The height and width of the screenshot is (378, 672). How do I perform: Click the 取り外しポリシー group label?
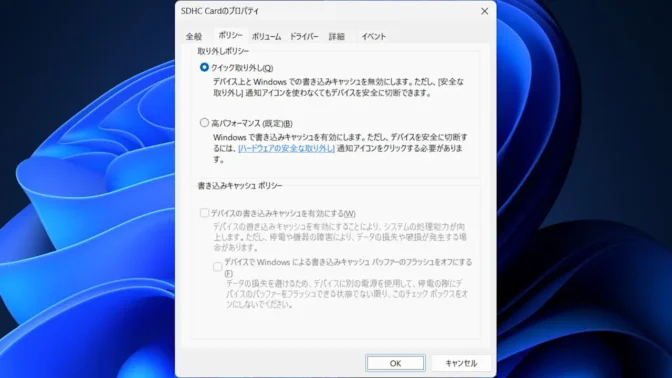click(x=223, y=51)
